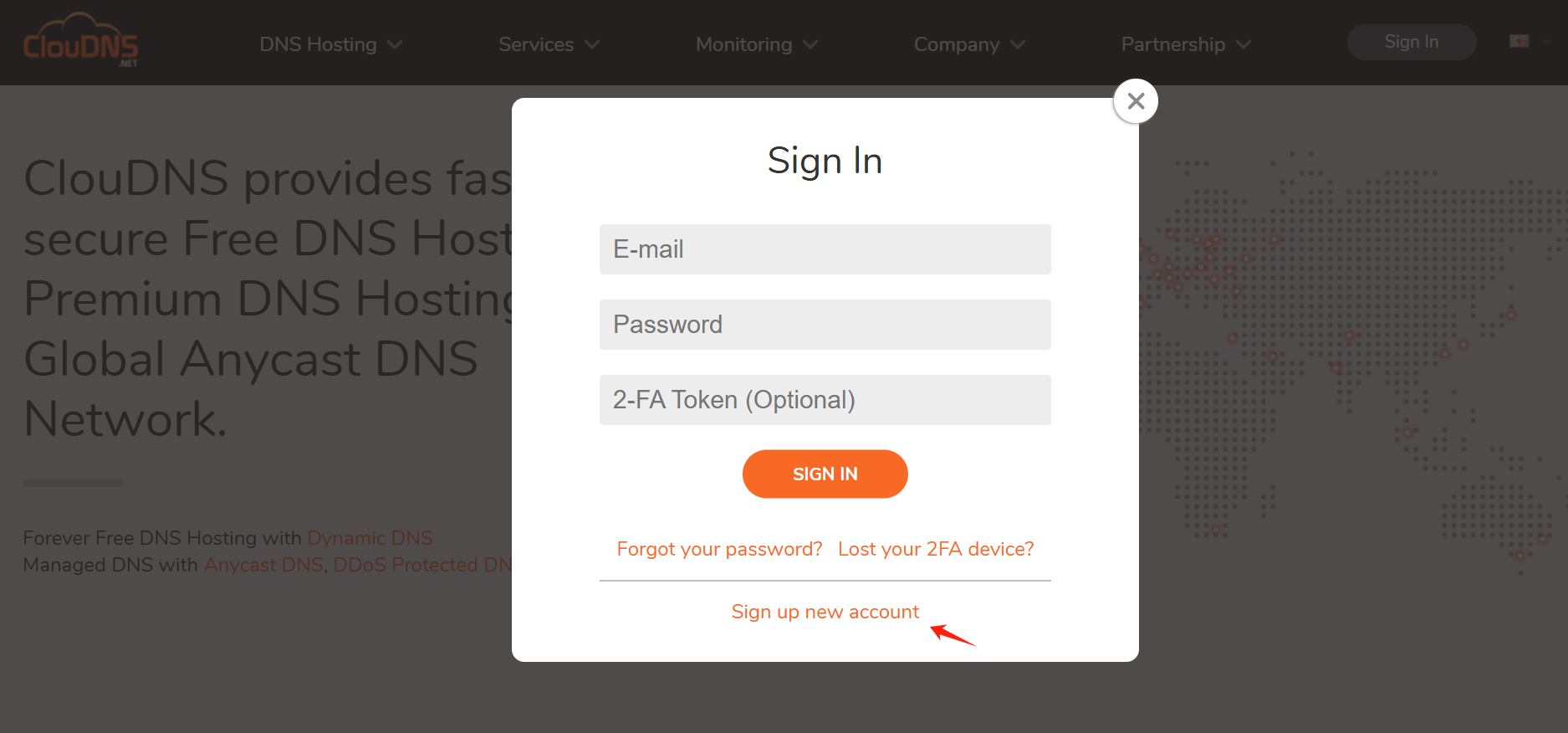Image resolution: width=1568 pixels, height=733 pixels.
Task: Open the dropdown arrow beside the flag
Action: tap(1546, 42)
